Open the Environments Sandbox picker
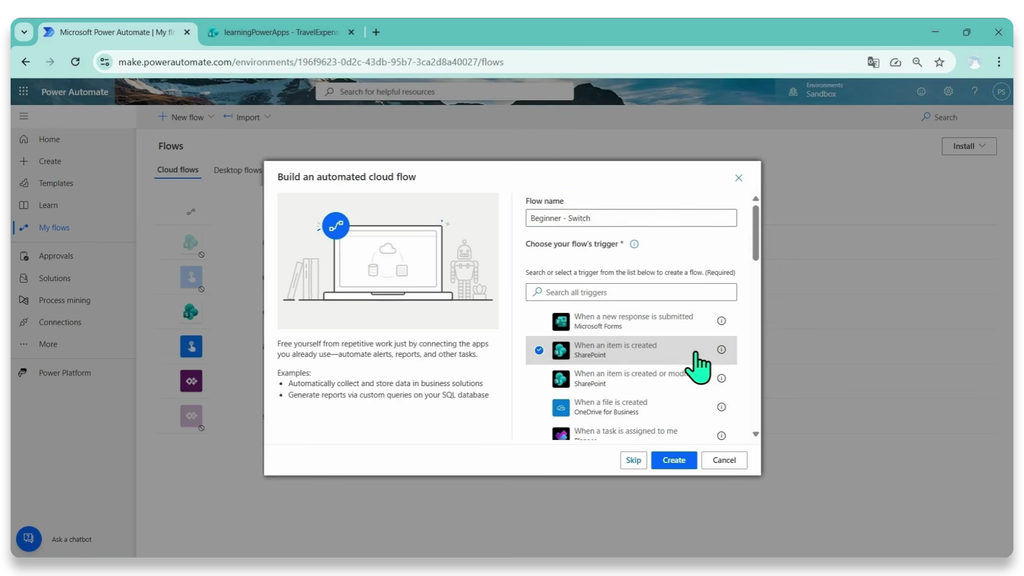 [x=816, y=91]
